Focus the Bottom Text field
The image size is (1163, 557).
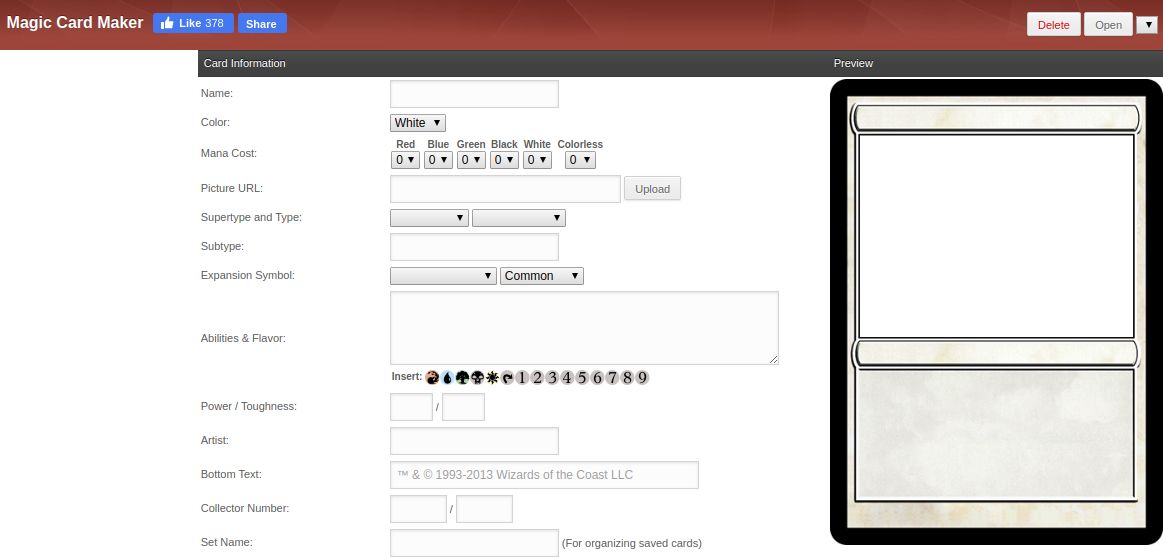pos(544,475)
